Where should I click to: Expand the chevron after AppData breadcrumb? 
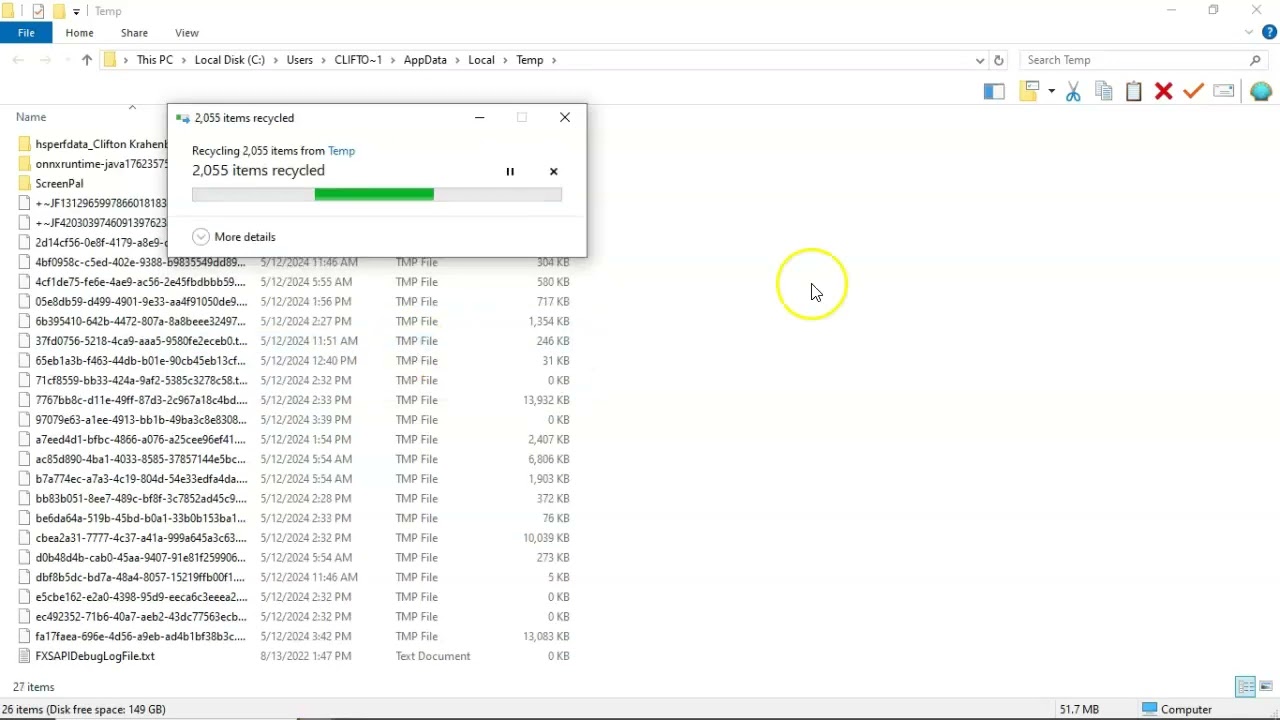click(x=457, y=60)
